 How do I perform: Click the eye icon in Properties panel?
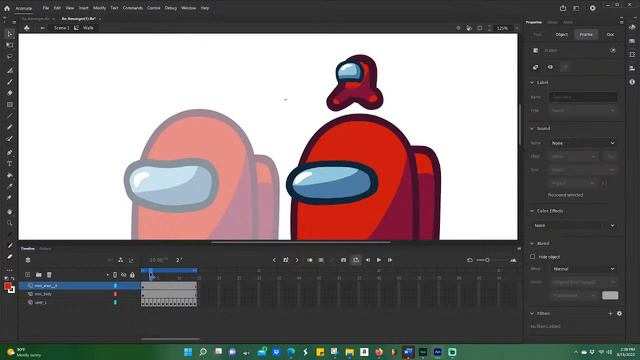coord(550,67)
